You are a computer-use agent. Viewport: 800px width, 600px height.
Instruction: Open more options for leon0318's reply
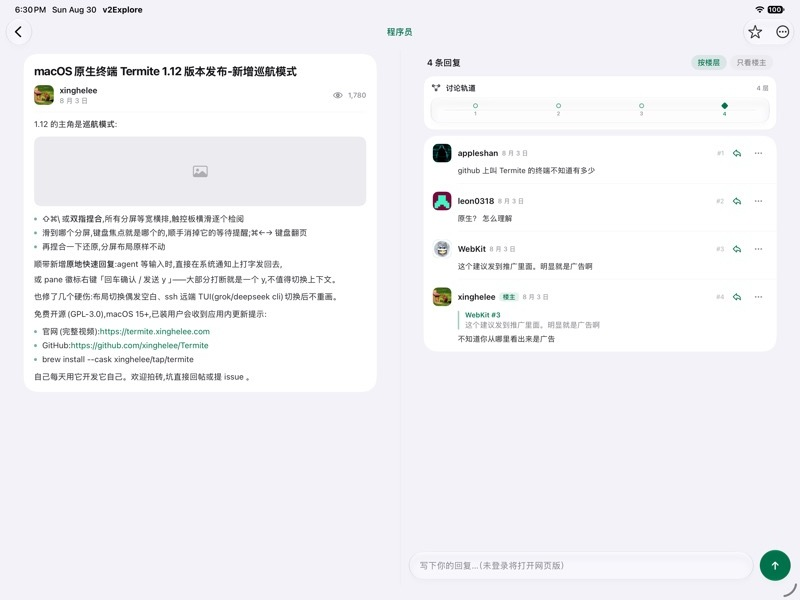[x=759, y=201]
